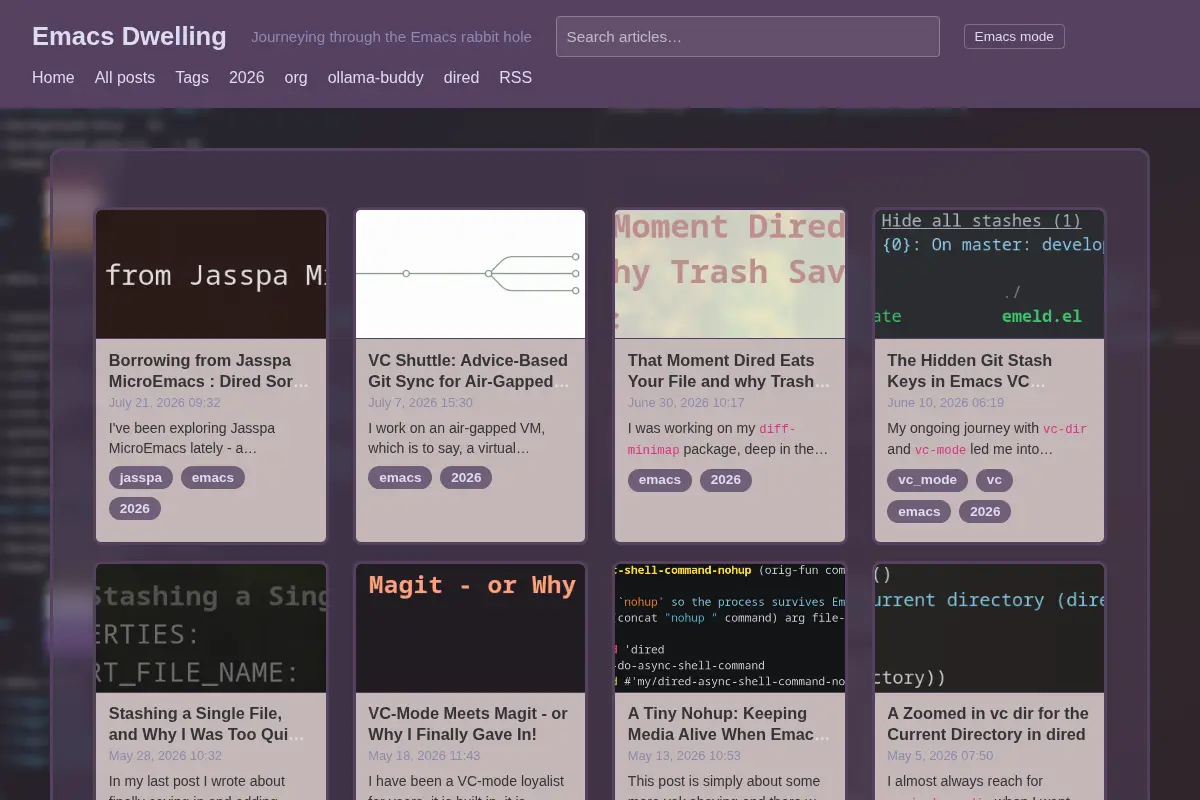The width and height of the screenshot is (1200, 800).
Task: Select the vc_mode tag pill
Action: [x=927, y=480]
